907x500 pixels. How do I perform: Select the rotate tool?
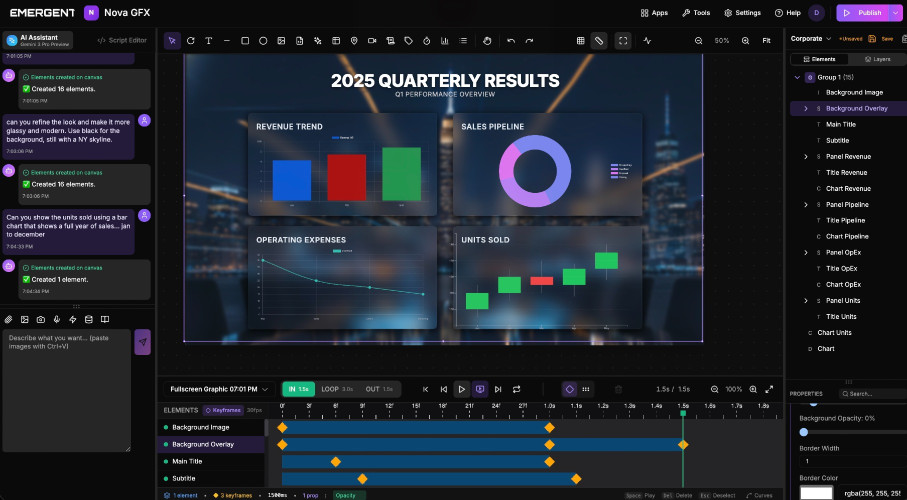190,41
